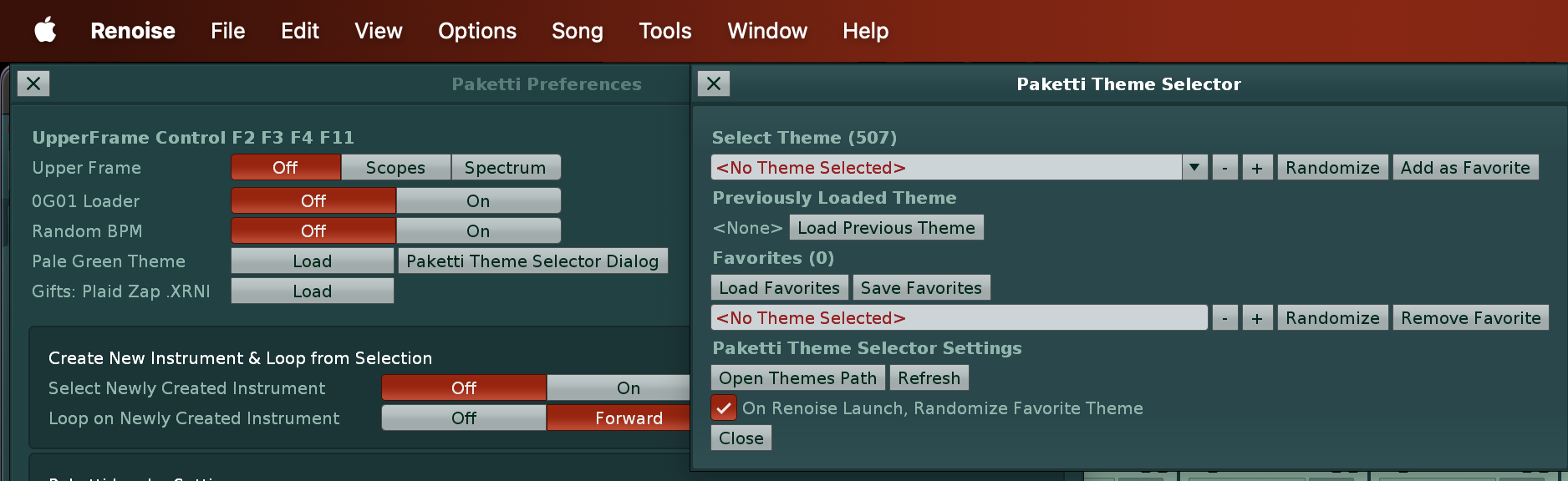Open the Tools menu

(664, 31)
